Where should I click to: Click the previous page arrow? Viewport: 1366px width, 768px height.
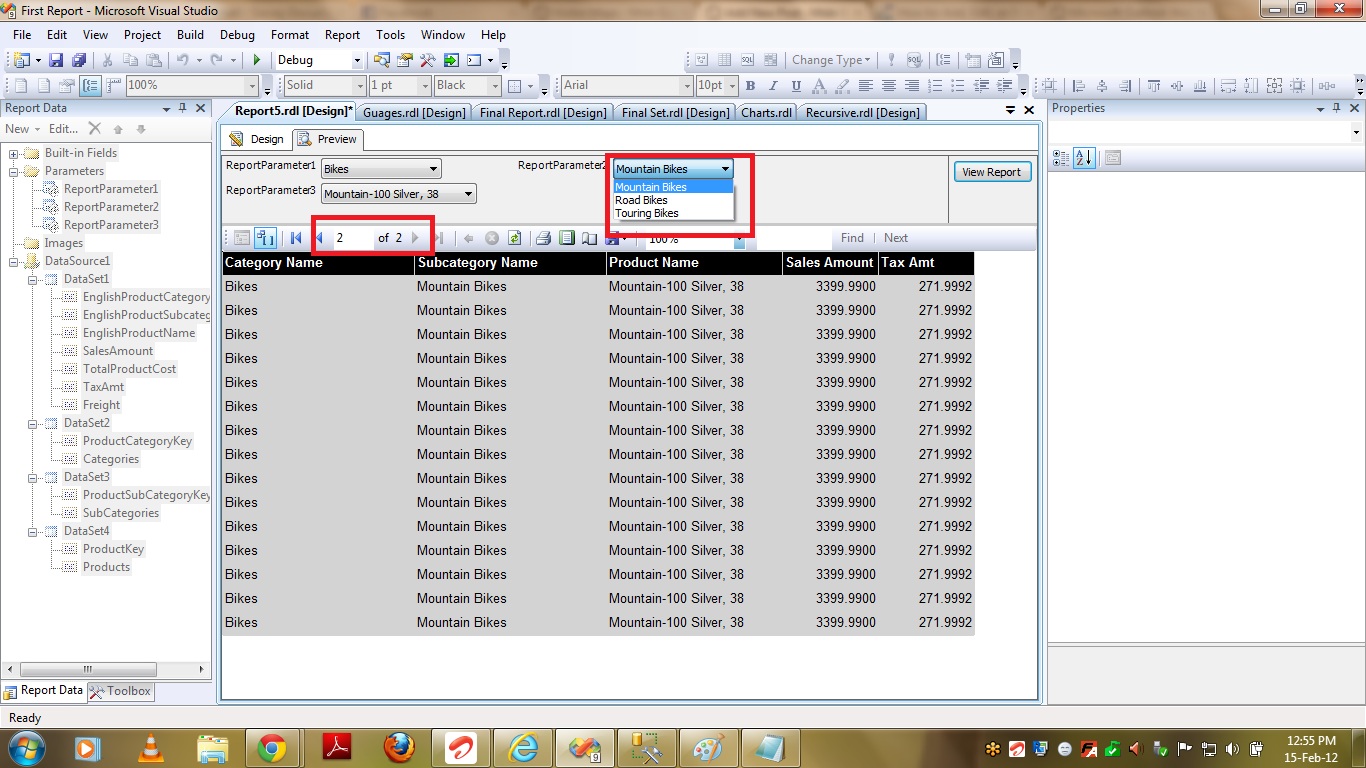point(319,238)
